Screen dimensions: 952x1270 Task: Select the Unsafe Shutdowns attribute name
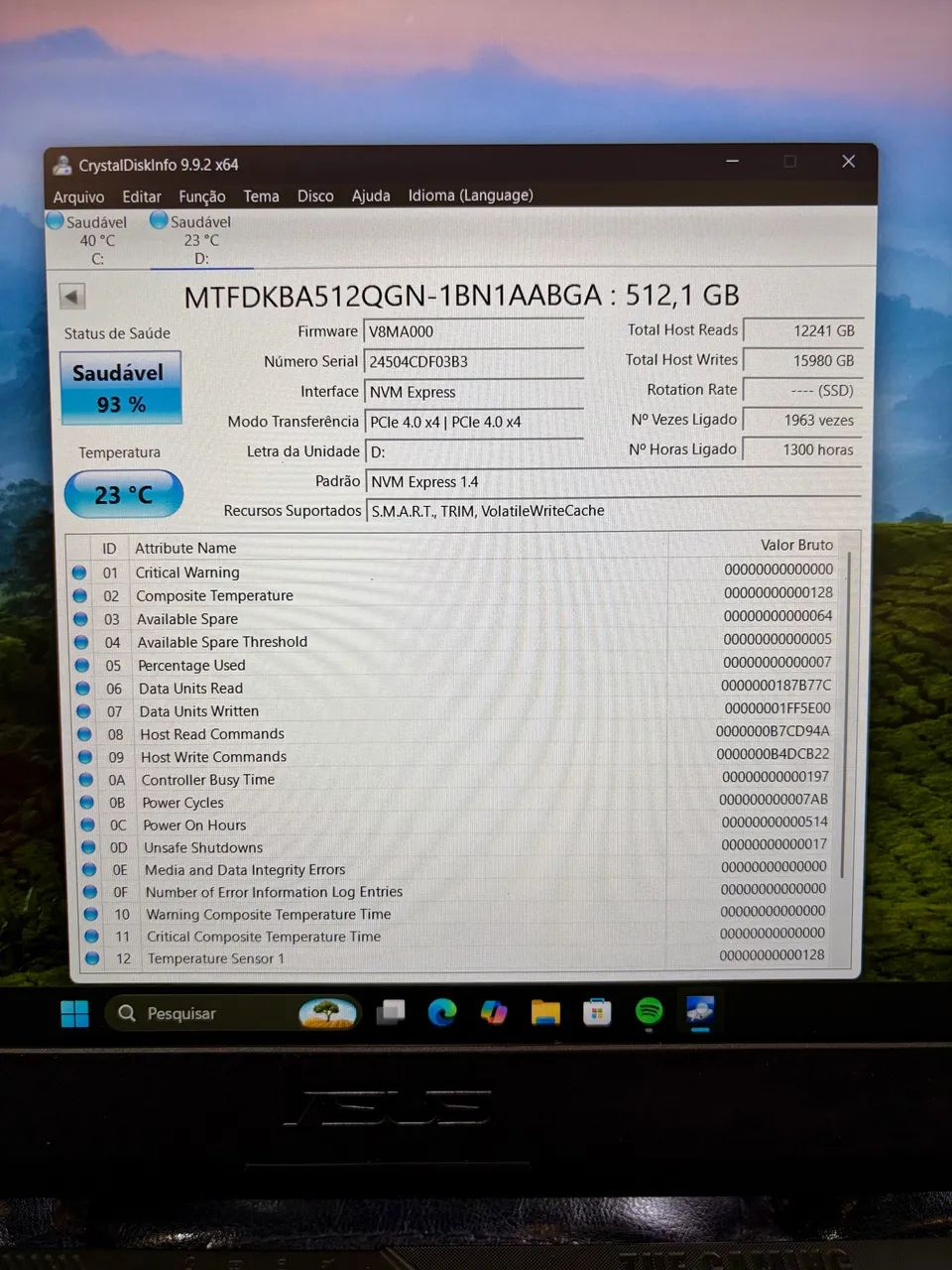[203, 847]
